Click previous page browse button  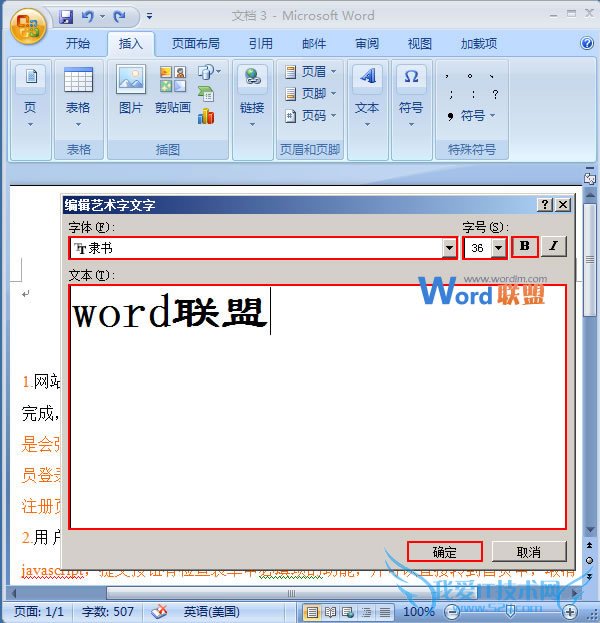pos(589,545)
